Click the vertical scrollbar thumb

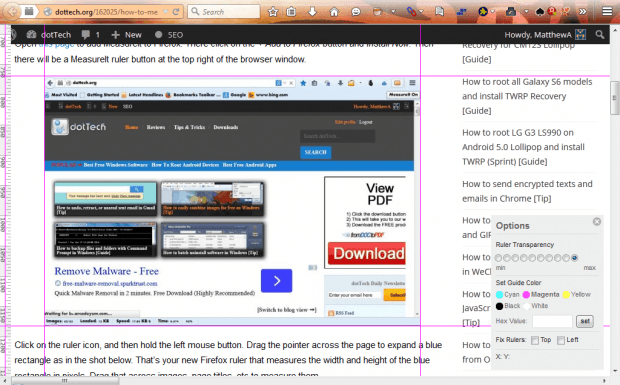tap(614, 98)
